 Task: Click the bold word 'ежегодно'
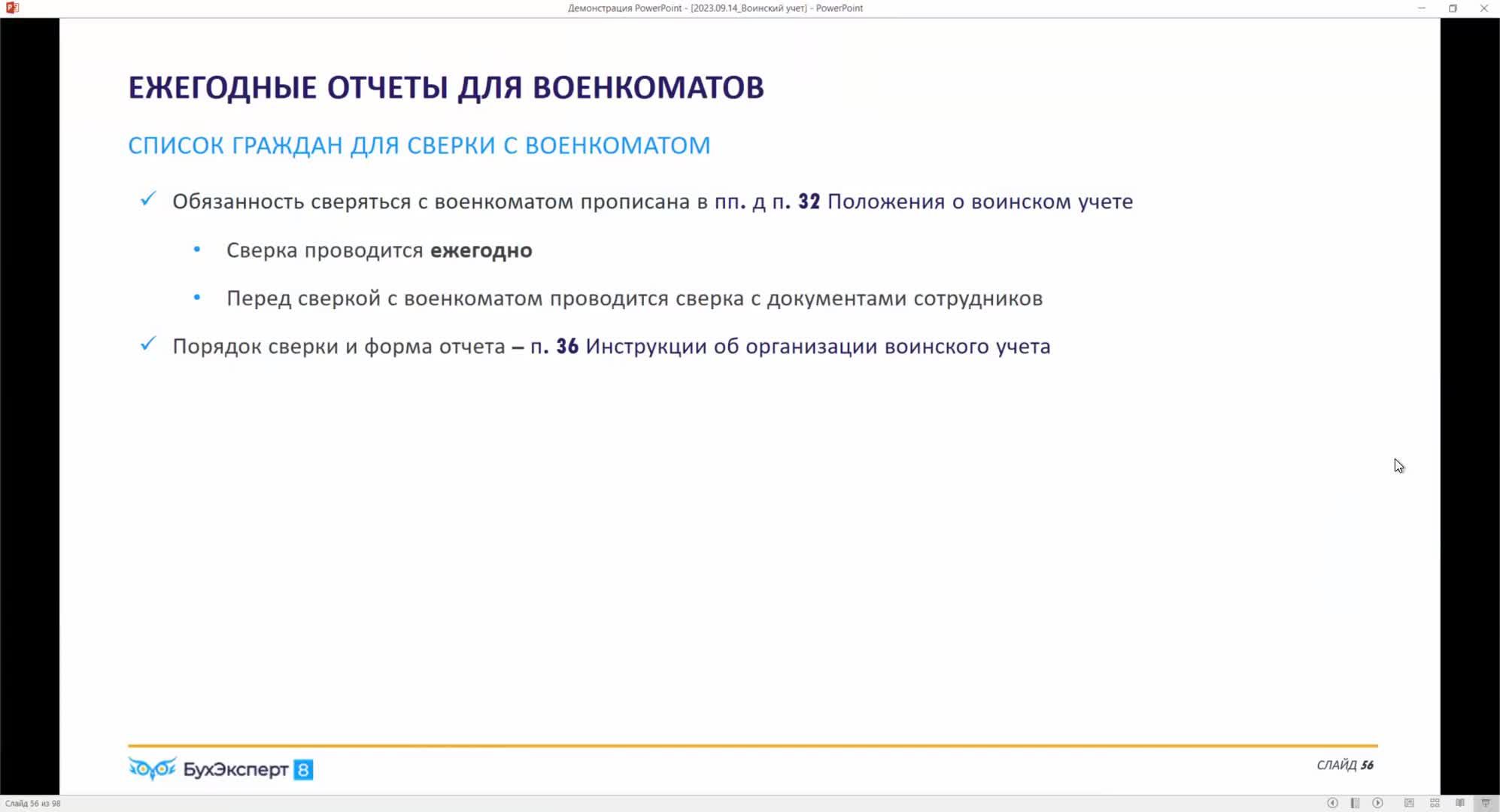pos(481,250)
